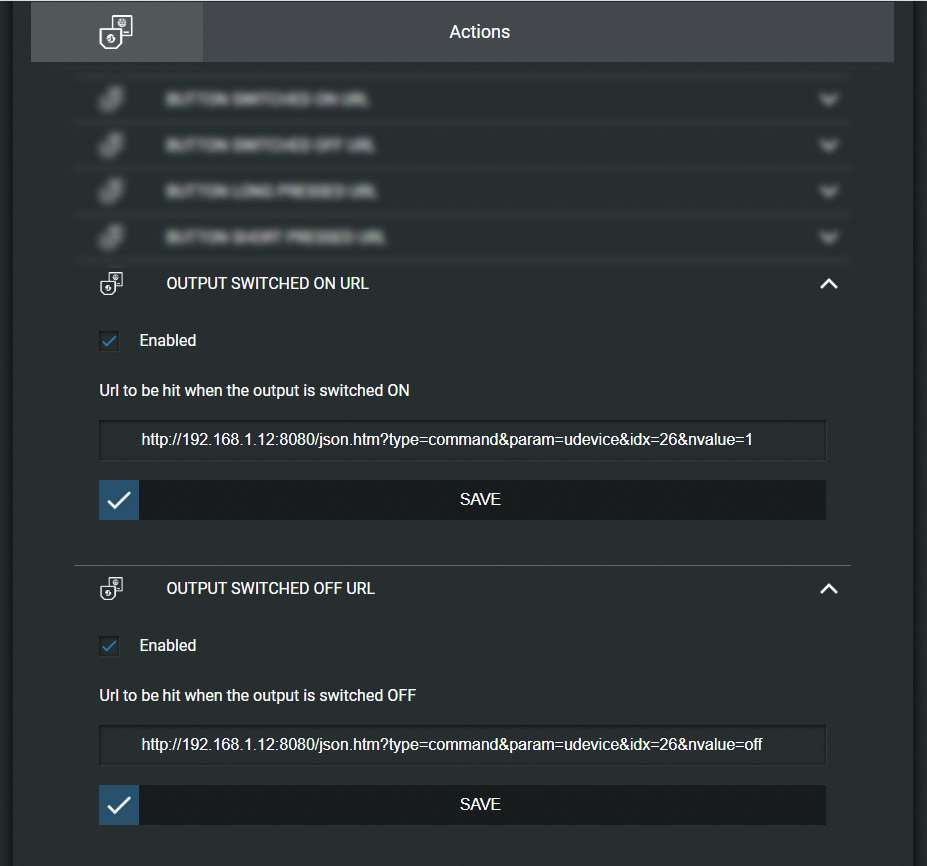Click the Output Switched OFF URL section icon
The image size is (927, 866).
[111, 589]
